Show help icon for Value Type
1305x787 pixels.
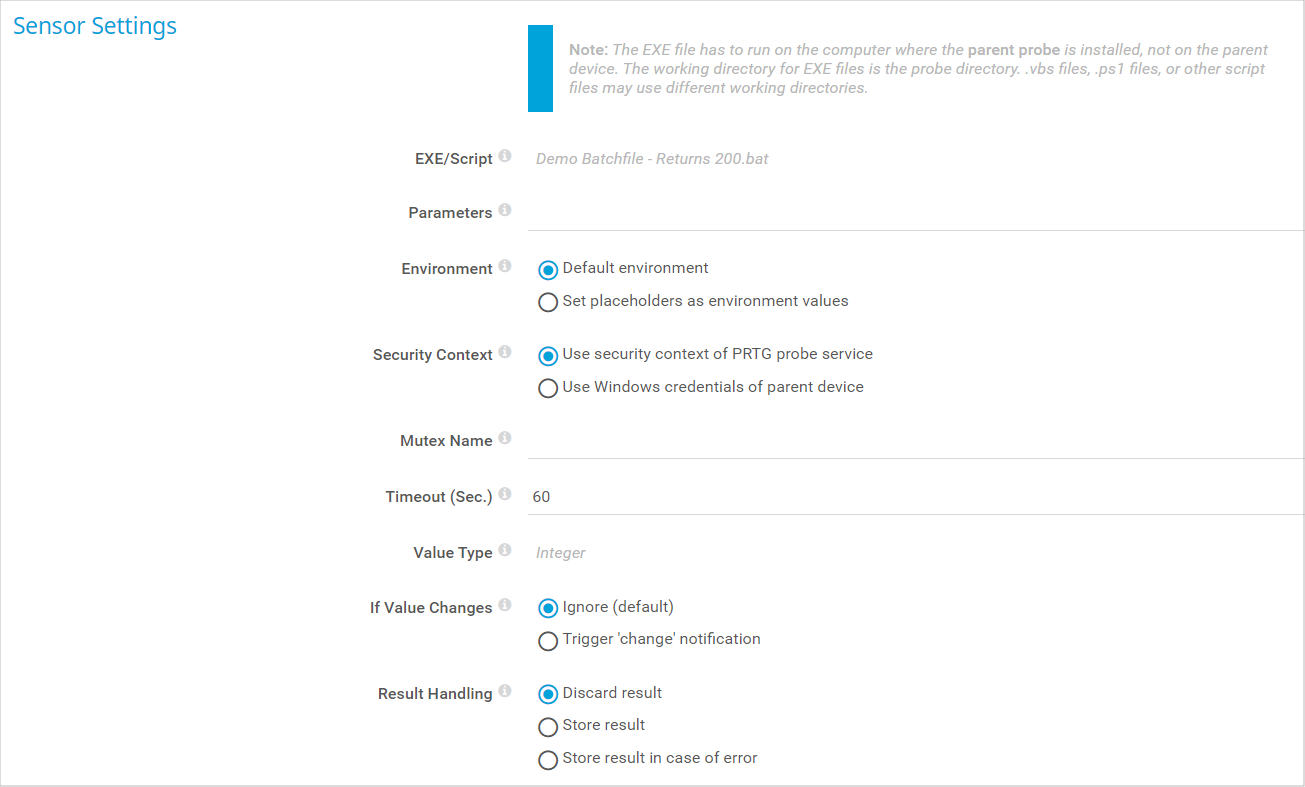(x=505, y=551)
